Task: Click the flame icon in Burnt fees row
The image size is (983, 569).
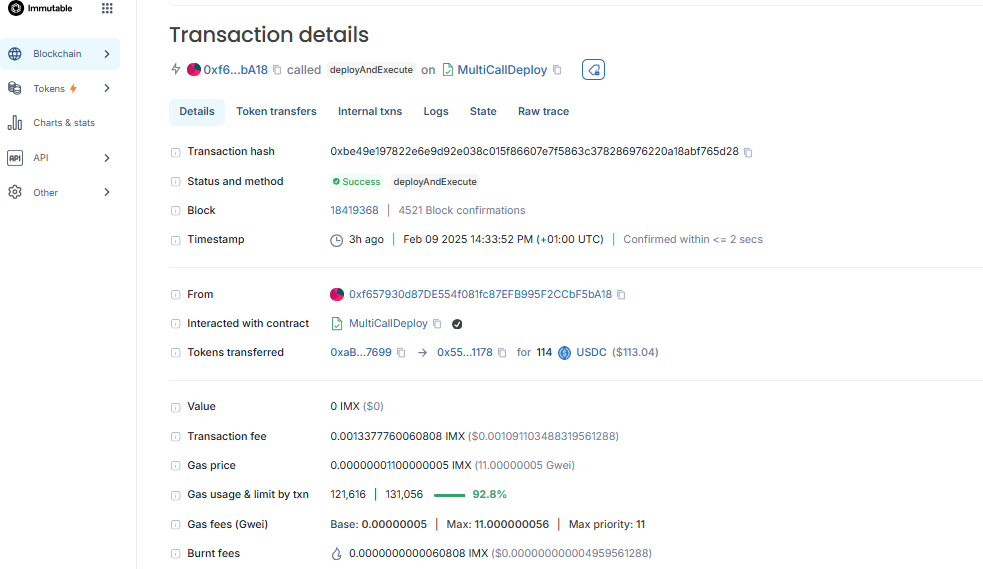Action: (337, 554)
